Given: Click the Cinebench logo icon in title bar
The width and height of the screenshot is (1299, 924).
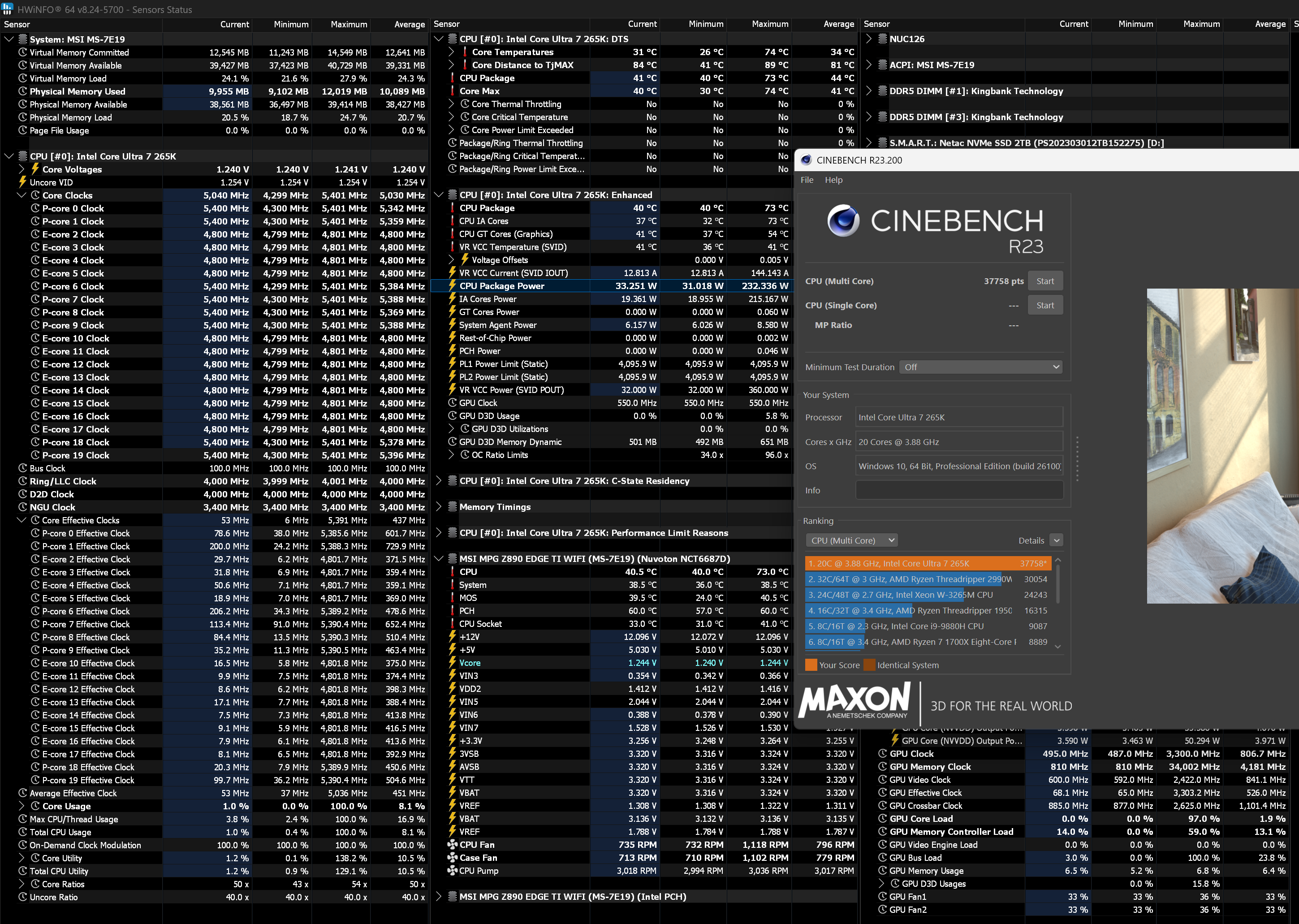Looking at the screenshot, I should (x=806, y=160).
